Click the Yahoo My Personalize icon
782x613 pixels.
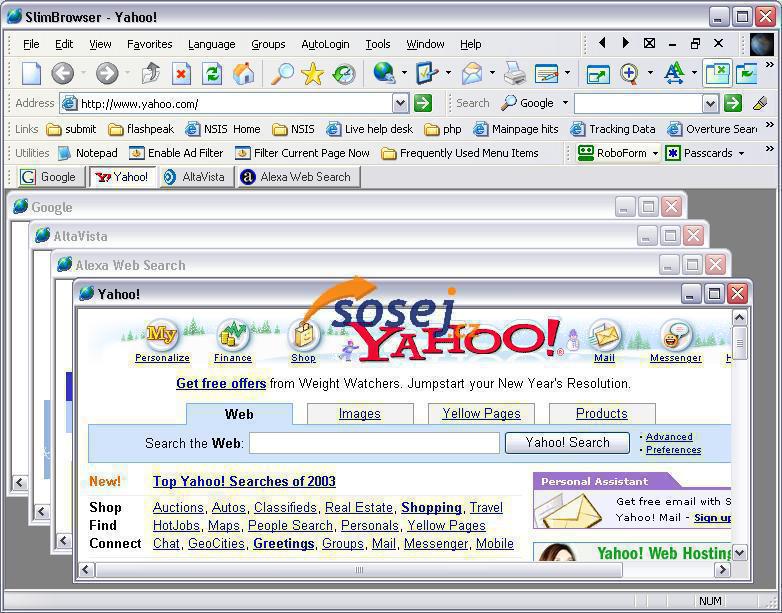coord(162,335)
